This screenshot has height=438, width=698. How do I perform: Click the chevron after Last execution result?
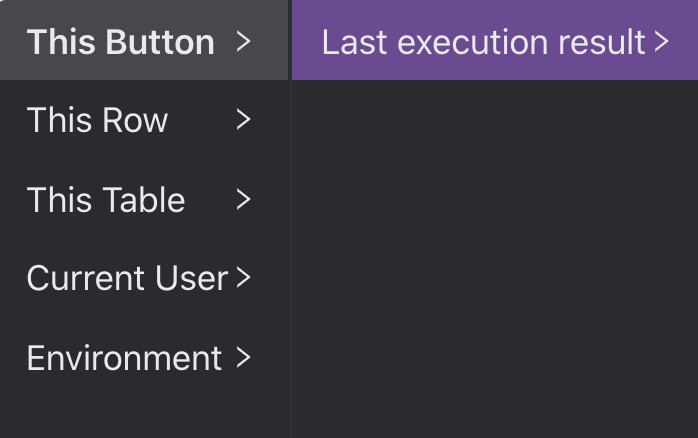660,41
